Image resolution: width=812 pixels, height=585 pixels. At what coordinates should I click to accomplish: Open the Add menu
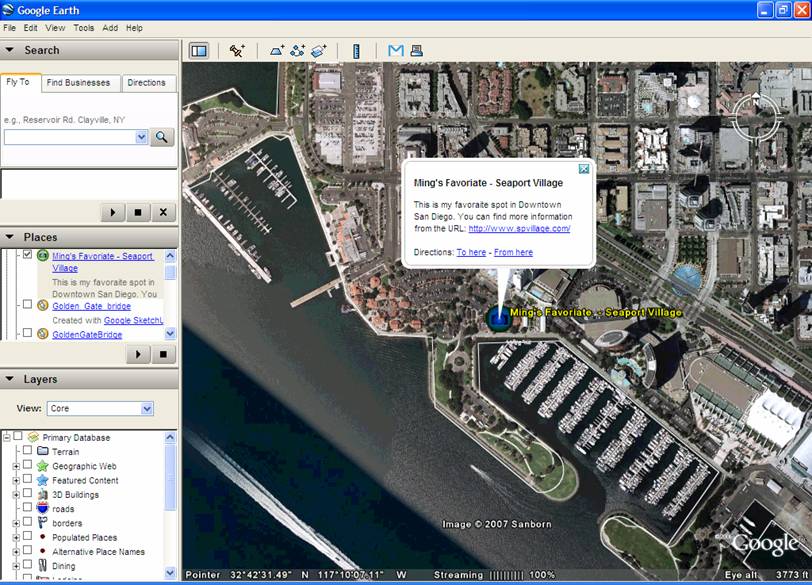tap(110, 28)
